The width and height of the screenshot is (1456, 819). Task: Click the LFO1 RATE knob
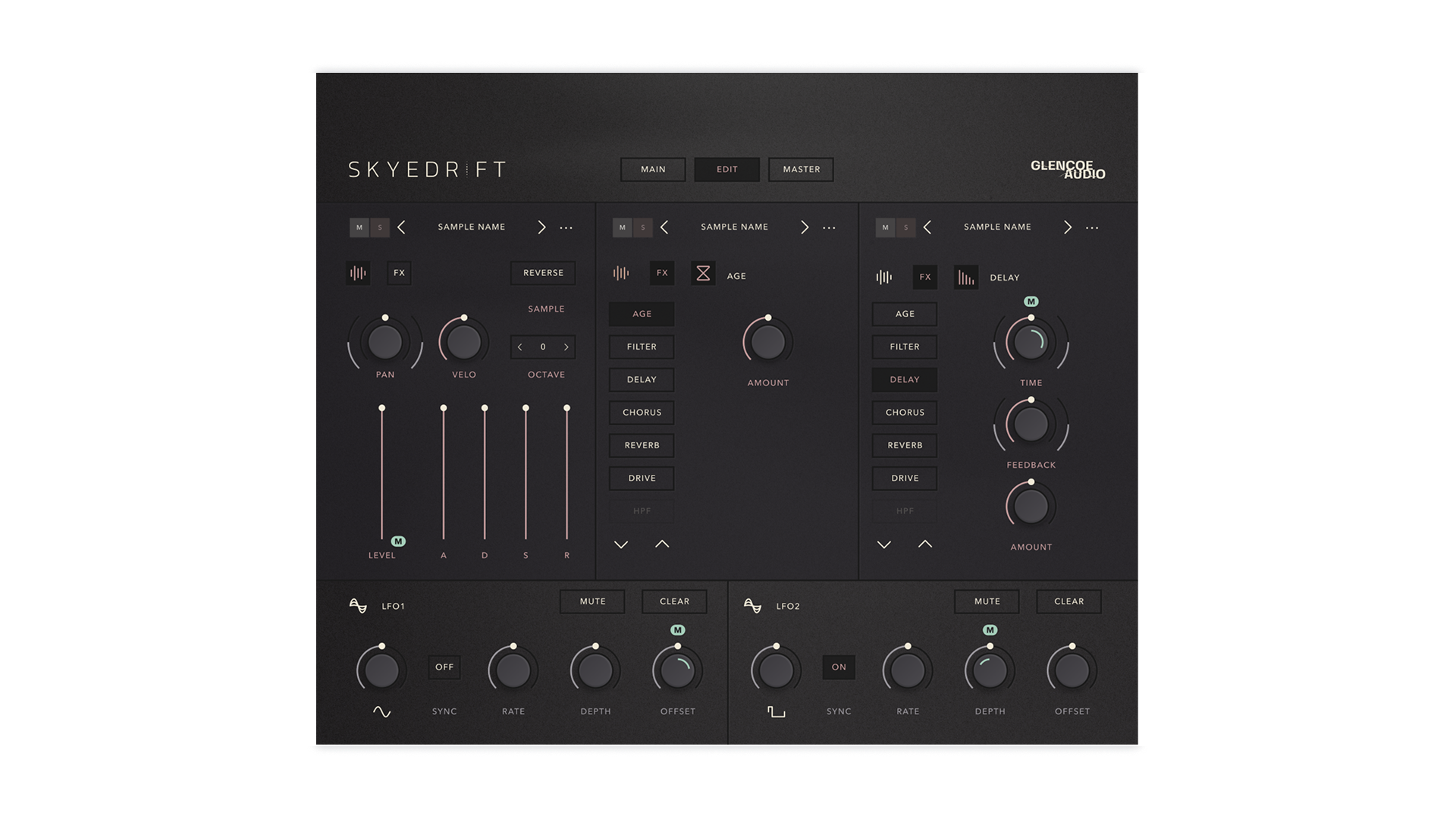513,671
